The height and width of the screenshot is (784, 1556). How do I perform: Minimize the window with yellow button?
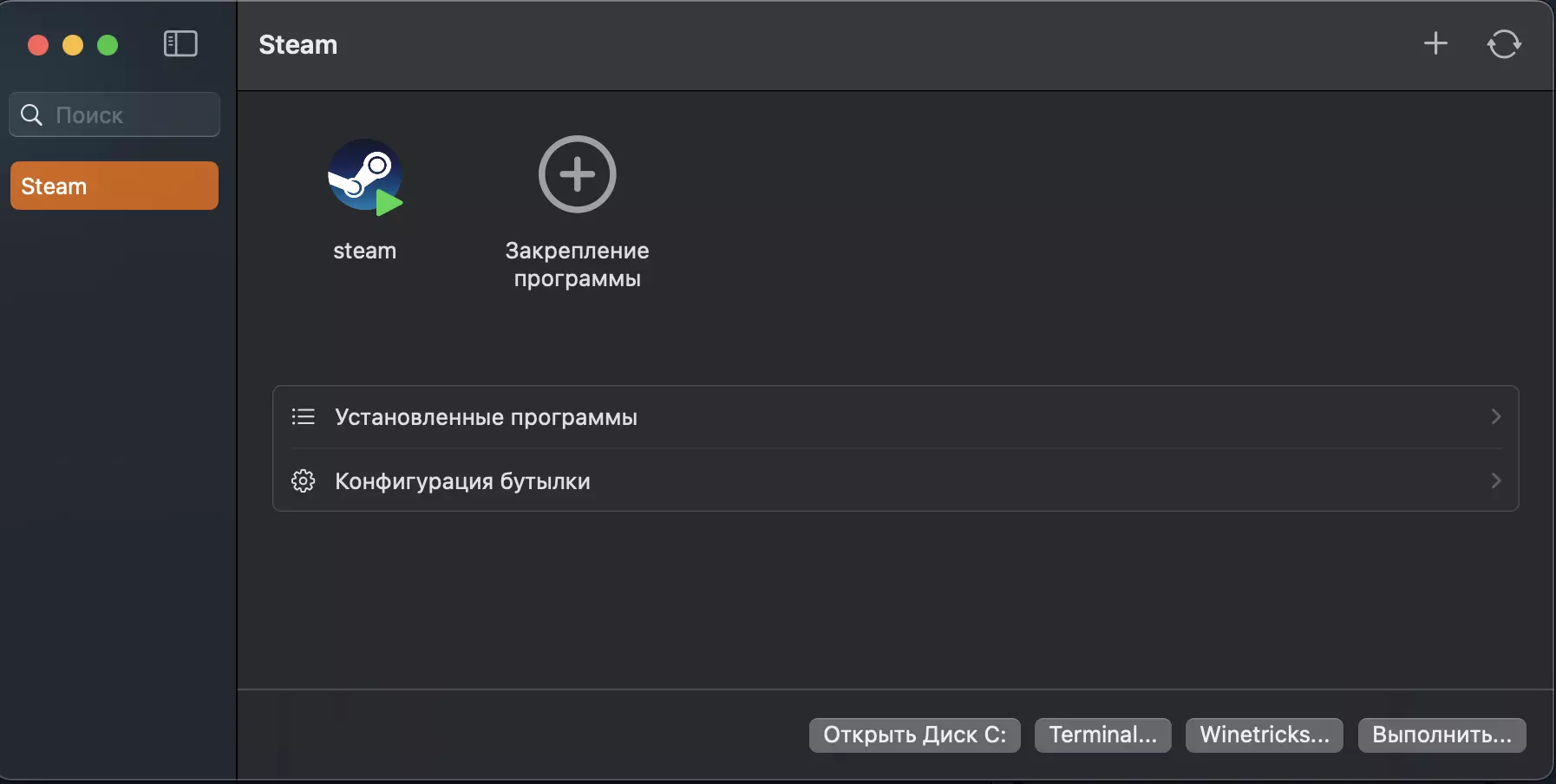pos(73,45)
